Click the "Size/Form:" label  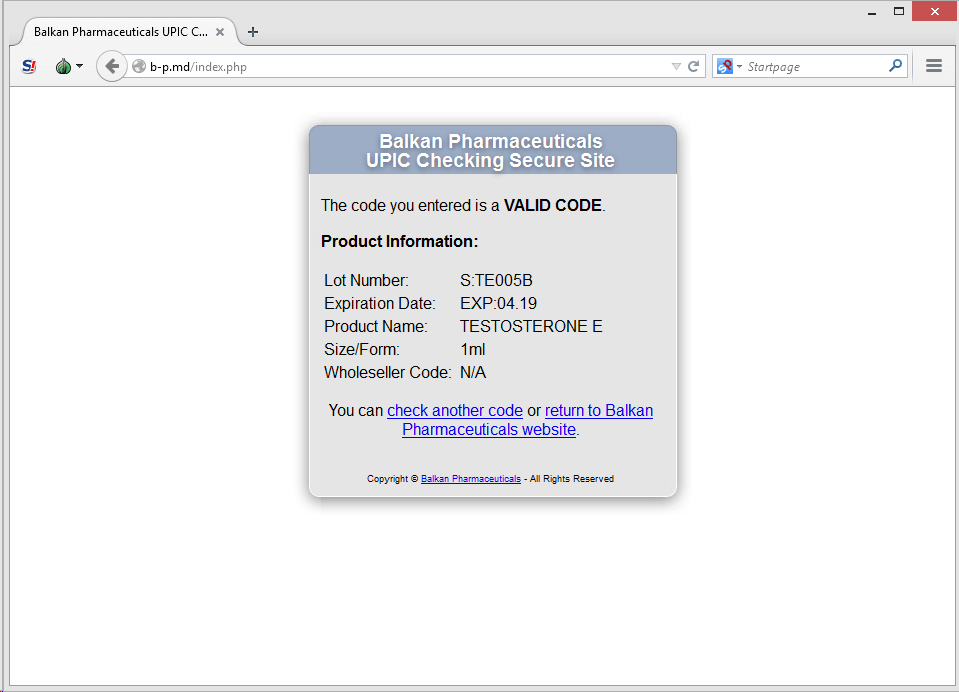tap(361, 349)
